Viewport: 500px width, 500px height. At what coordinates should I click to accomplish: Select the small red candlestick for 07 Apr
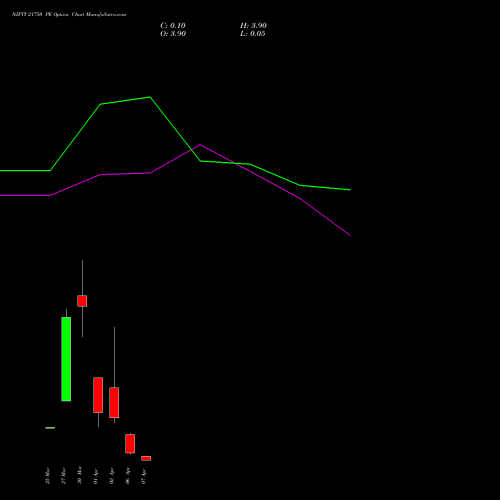(146, 458)
